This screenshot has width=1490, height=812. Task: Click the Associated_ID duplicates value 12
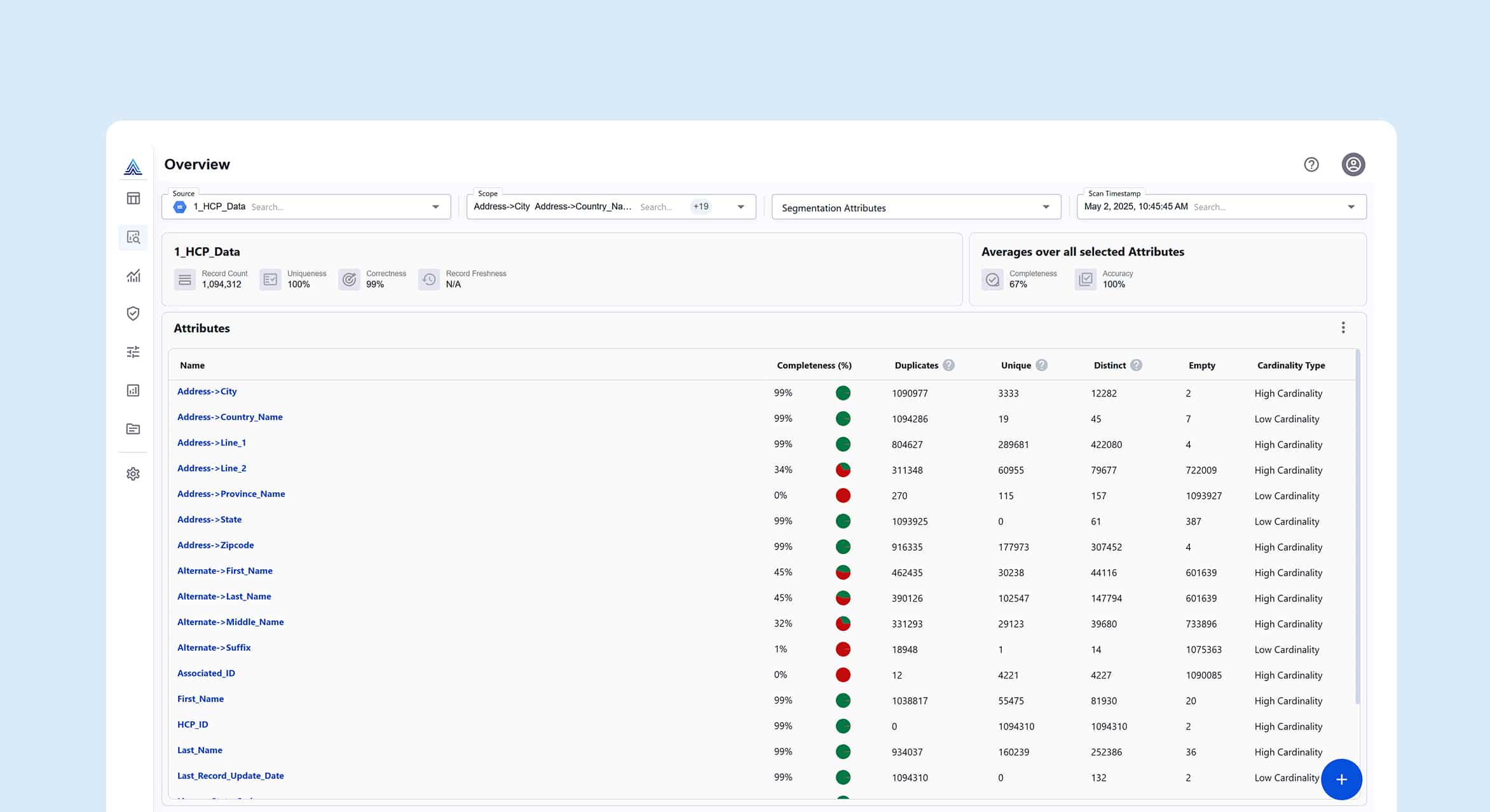point(896,675)
